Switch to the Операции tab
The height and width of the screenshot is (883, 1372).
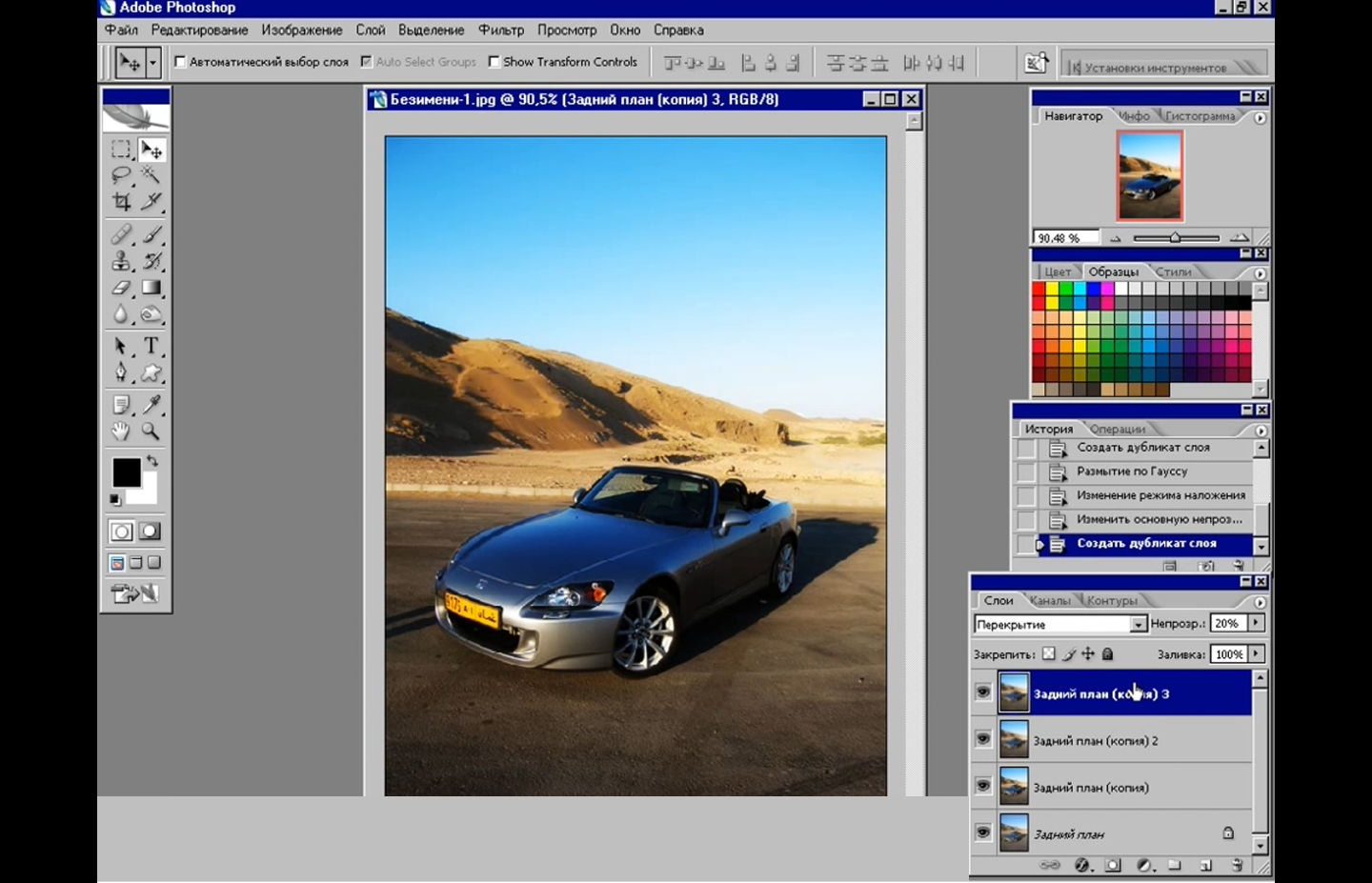pyautogui.click(x=1118, y=430)
